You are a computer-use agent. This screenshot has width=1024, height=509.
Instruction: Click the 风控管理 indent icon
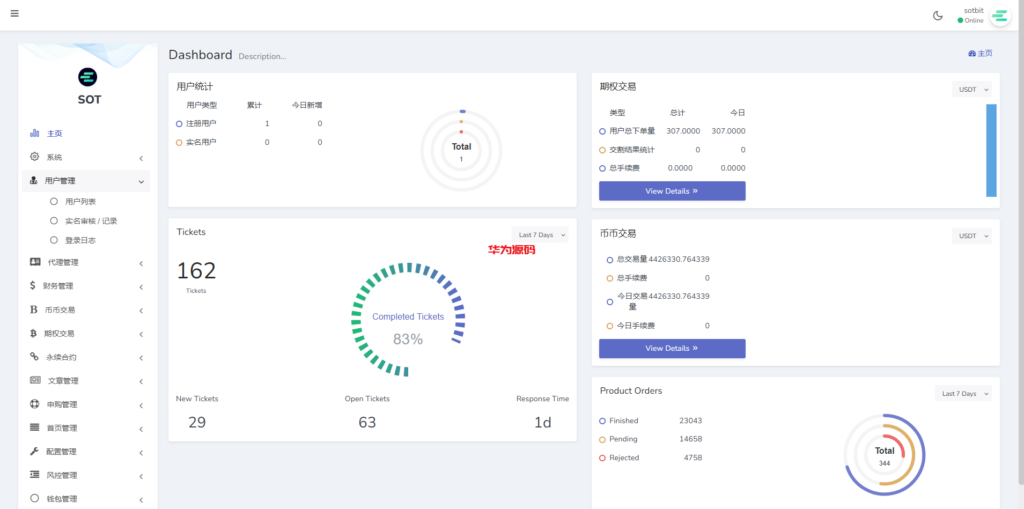click(35, 475)
